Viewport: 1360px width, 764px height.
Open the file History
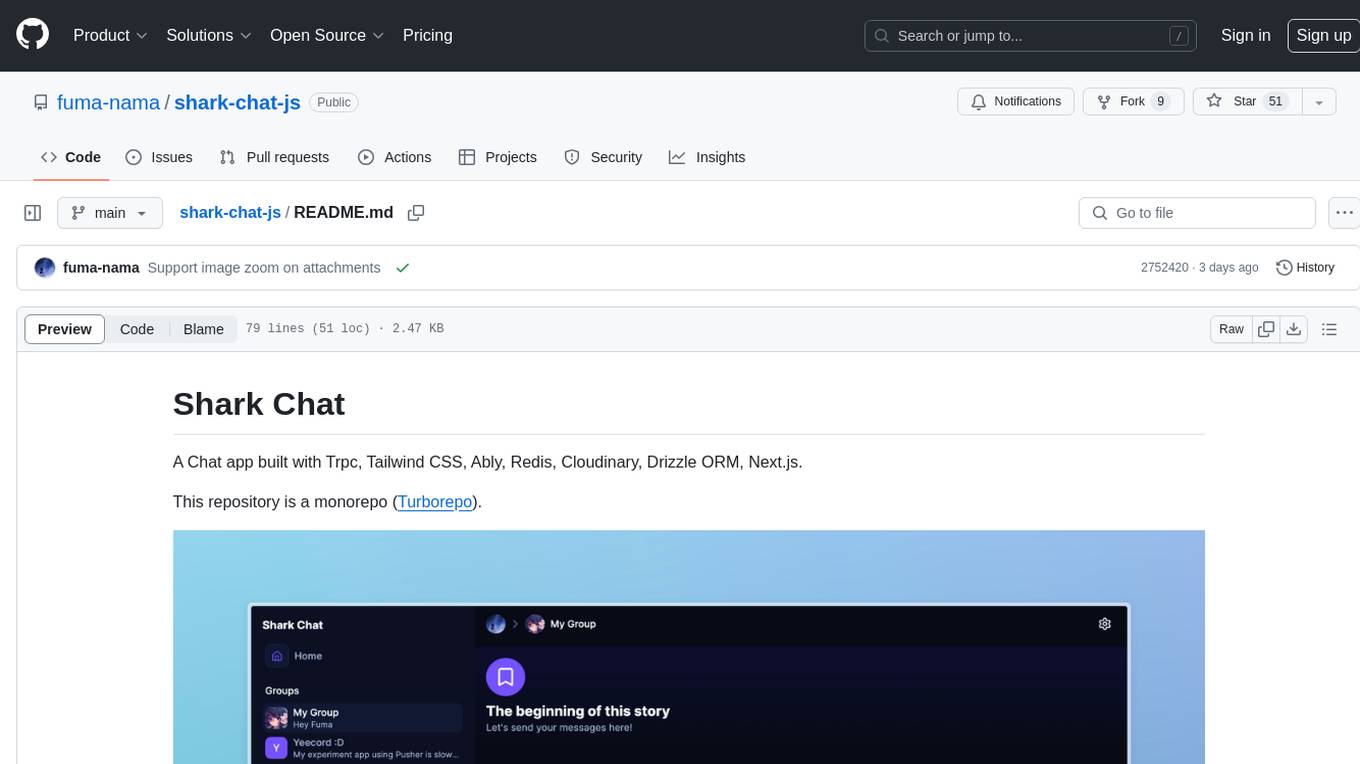1305,268
